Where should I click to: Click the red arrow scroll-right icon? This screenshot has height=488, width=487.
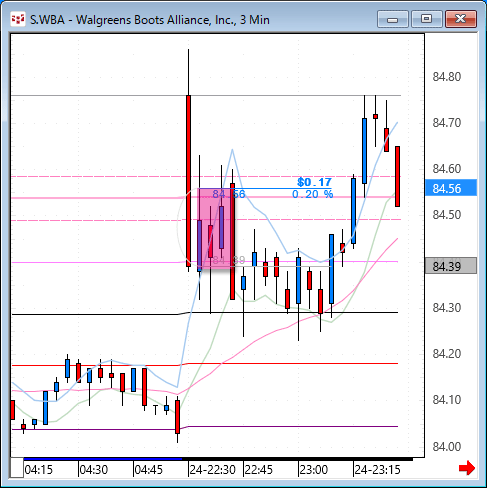(x=467, y=468)
